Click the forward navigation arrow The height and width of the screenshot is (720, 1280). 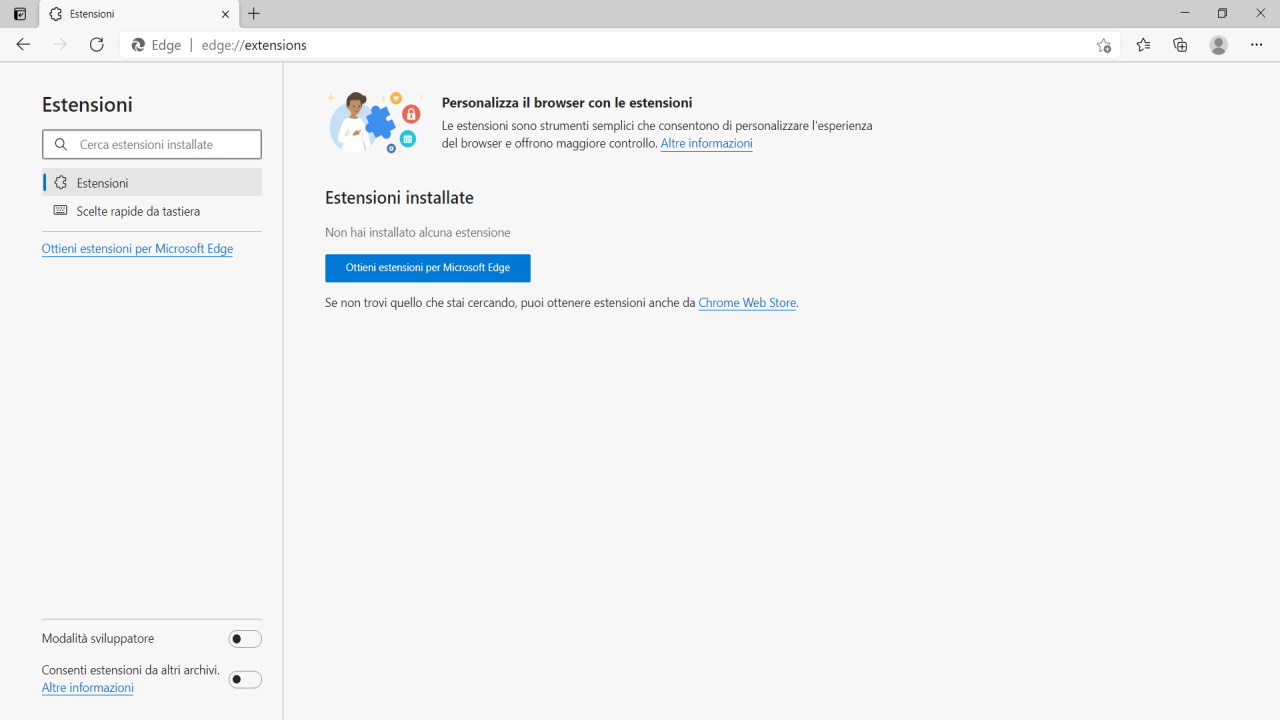pos(60,45)
